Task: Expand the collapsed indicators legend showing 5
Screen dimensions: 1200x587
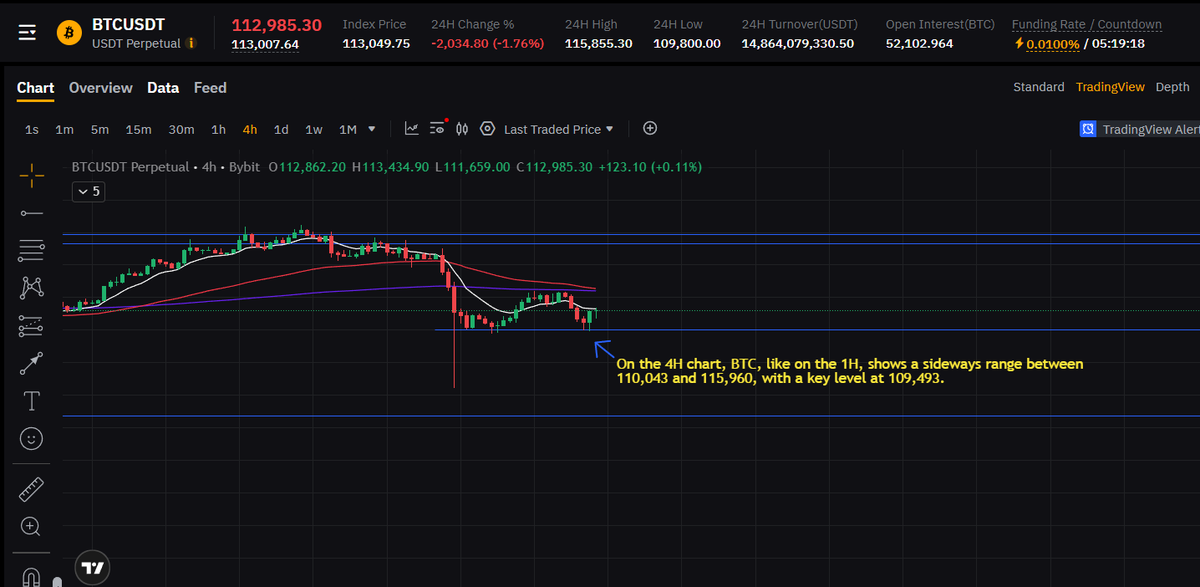Action: (87, 191)
